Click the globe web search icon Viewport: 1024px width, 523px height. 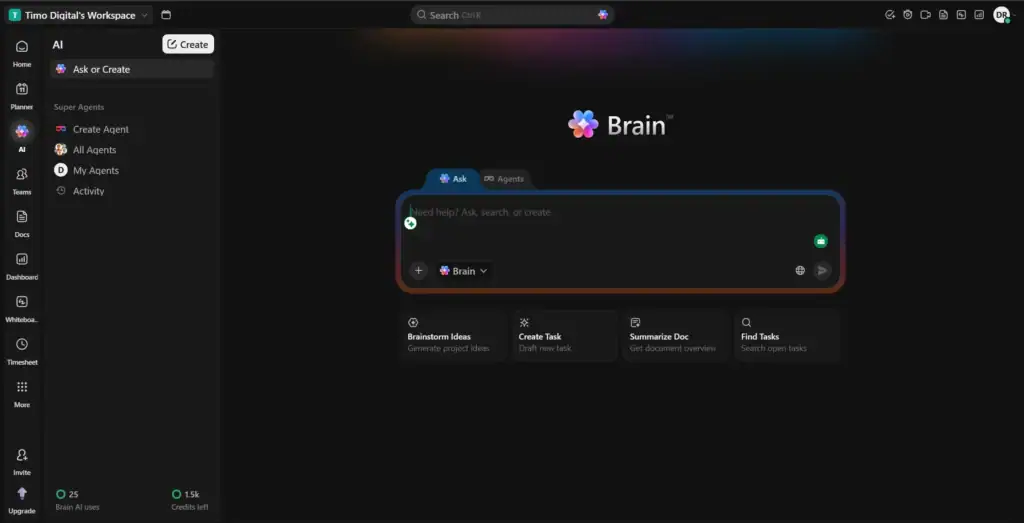tap(800, 270)
